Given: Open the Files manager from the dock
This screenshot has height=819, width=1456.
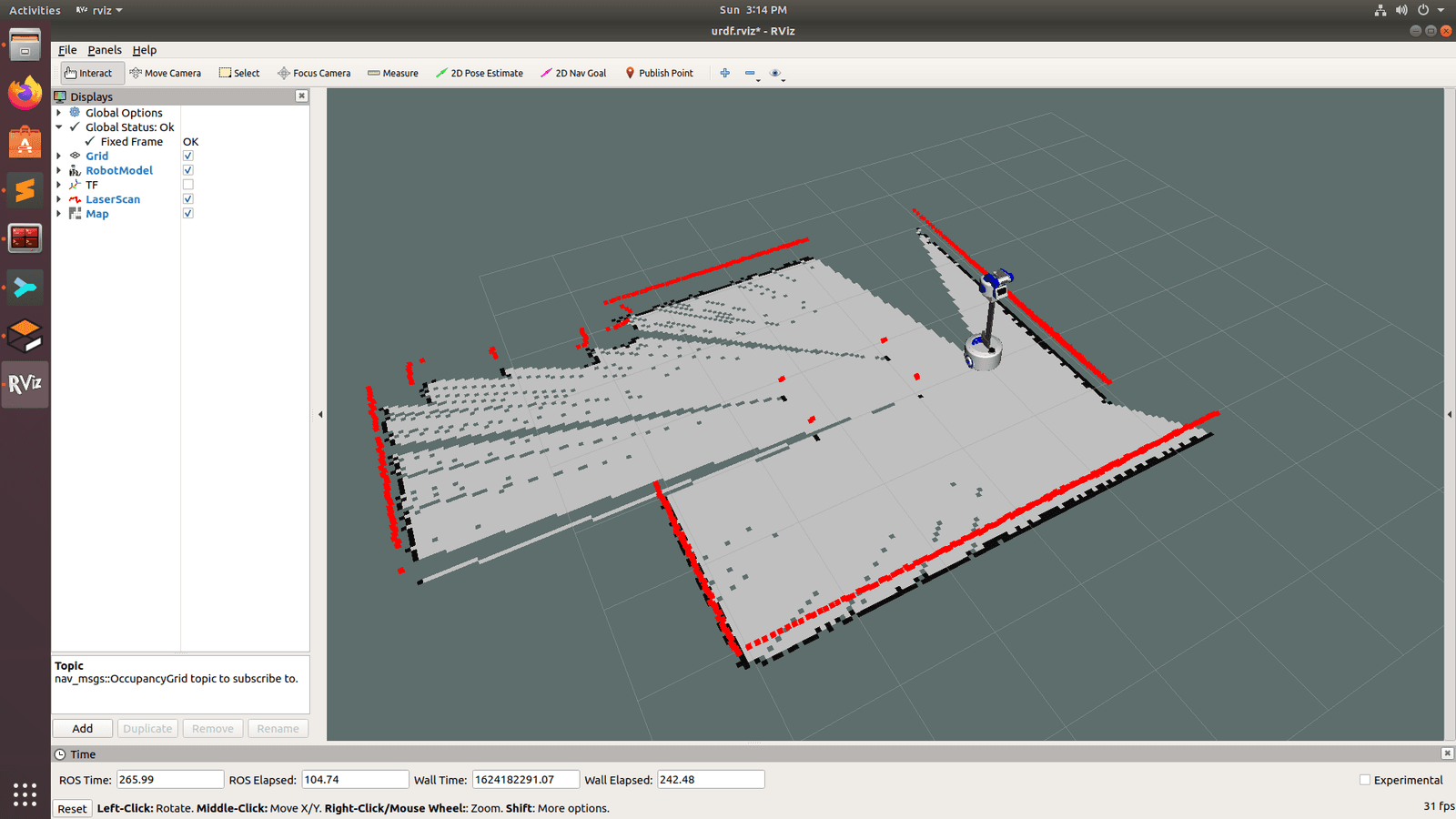Looking at the screenshot, I should [x=25, y=45].
